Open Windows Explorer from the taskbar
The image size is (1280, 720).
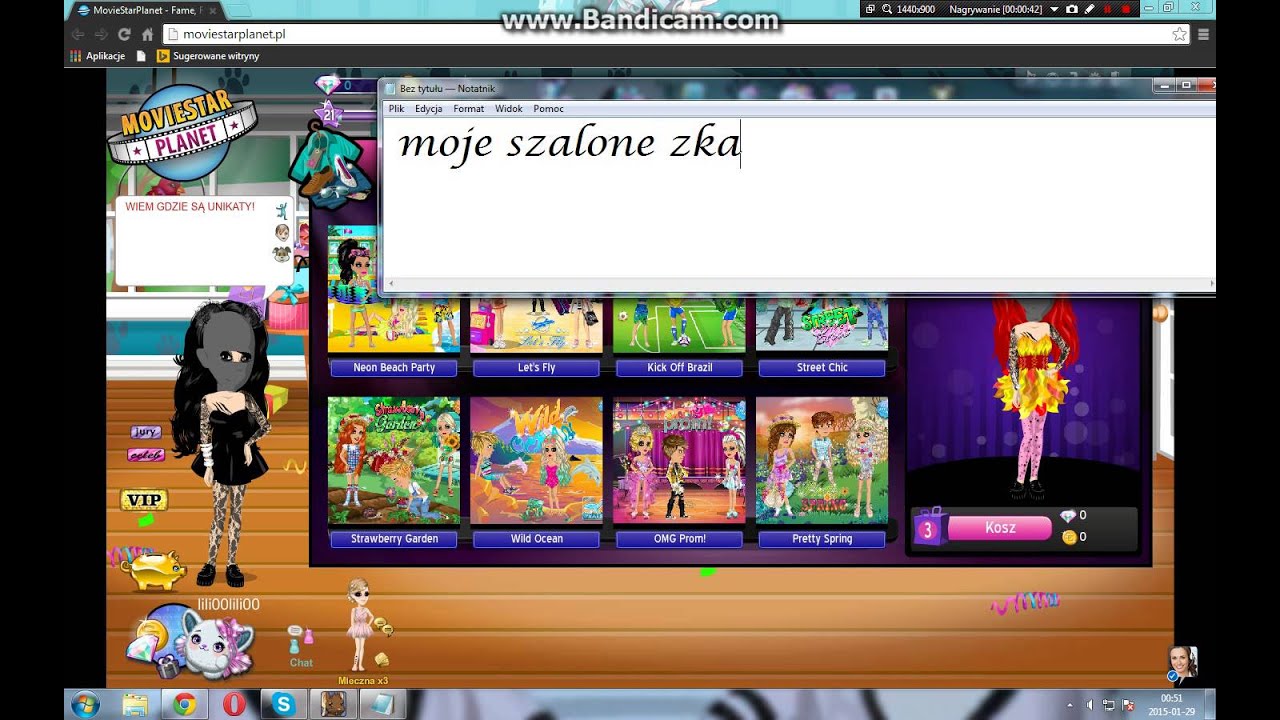point(135,704)
